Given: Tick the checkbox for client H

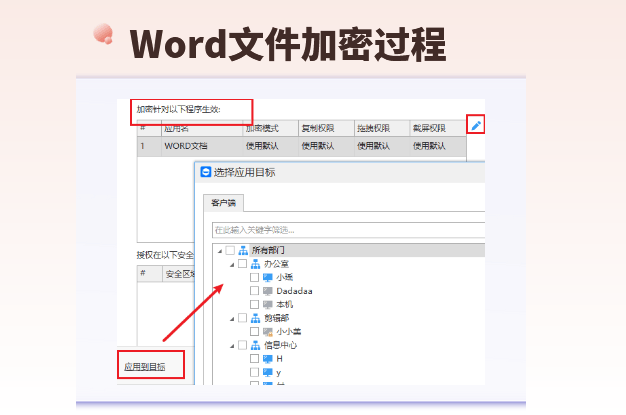Looking at the screenshot, I should tap(254, 359).
